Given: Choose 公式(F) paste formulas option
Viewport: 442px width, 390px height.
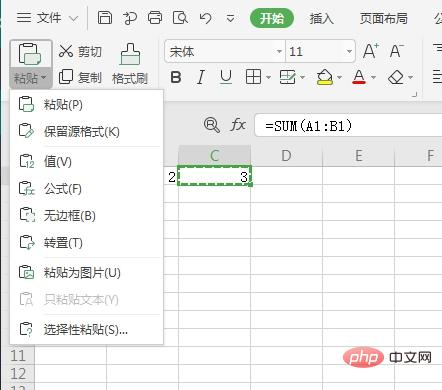Looking at the screenshot, I should [x=87, y=189].
